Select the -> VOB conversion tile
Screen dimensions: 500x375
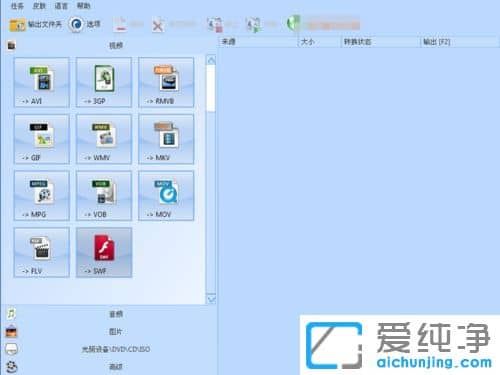click(104, 196)
